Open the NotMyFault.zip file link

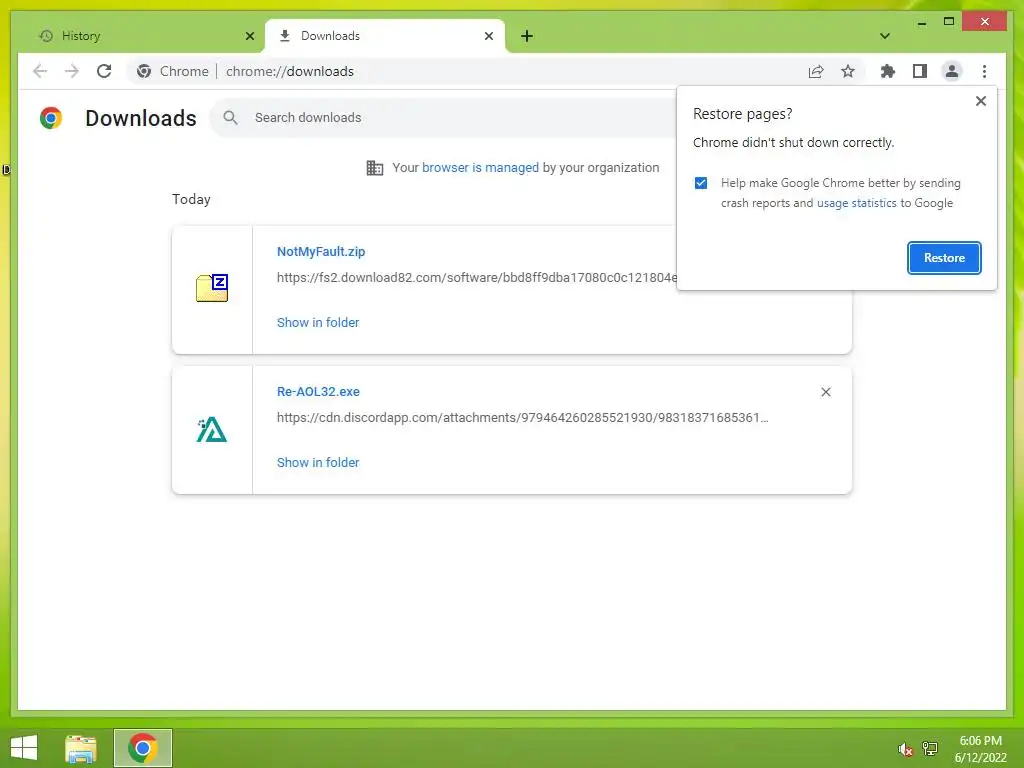(x=321, y=251)
